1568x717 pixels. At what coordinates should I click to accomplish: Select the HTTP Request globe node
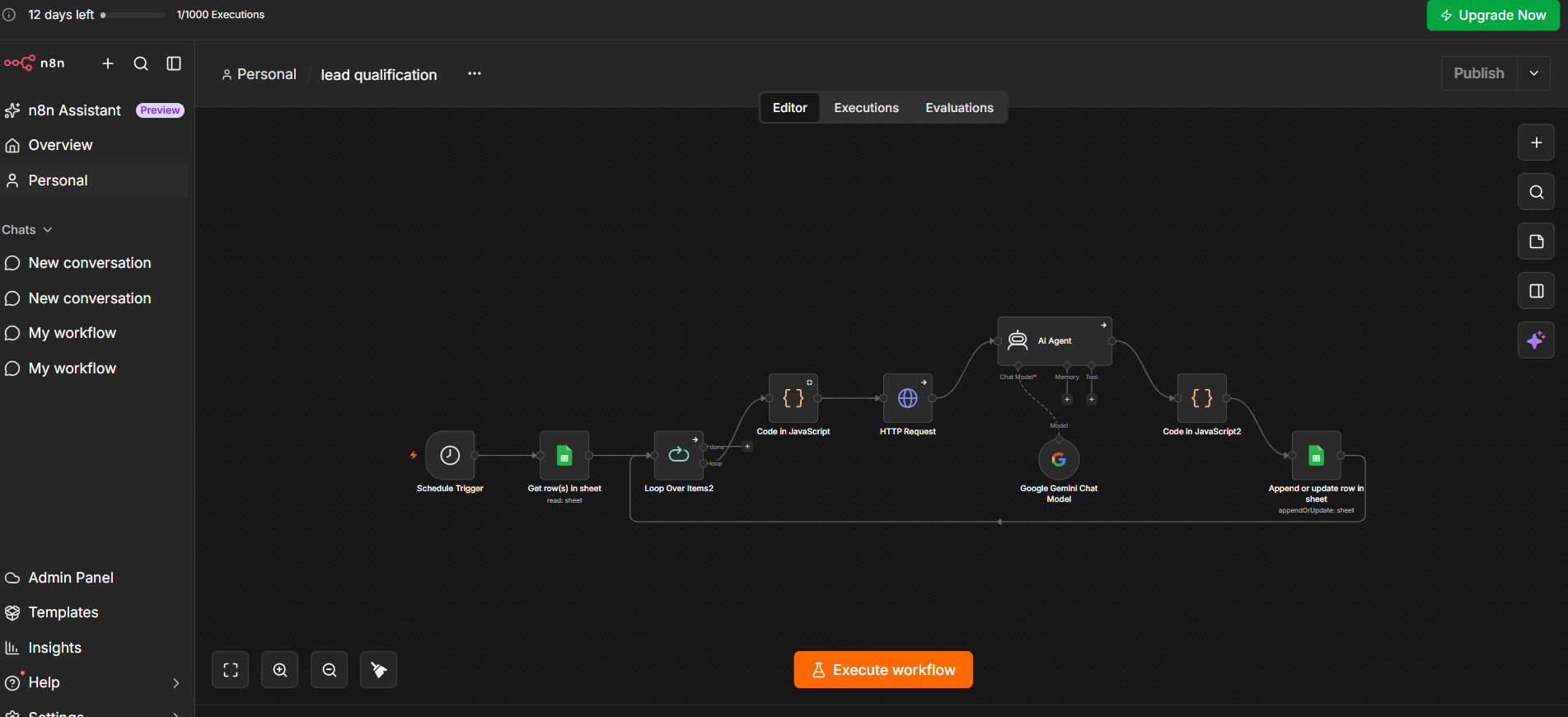pyautogui.click(x=907, y=398)
